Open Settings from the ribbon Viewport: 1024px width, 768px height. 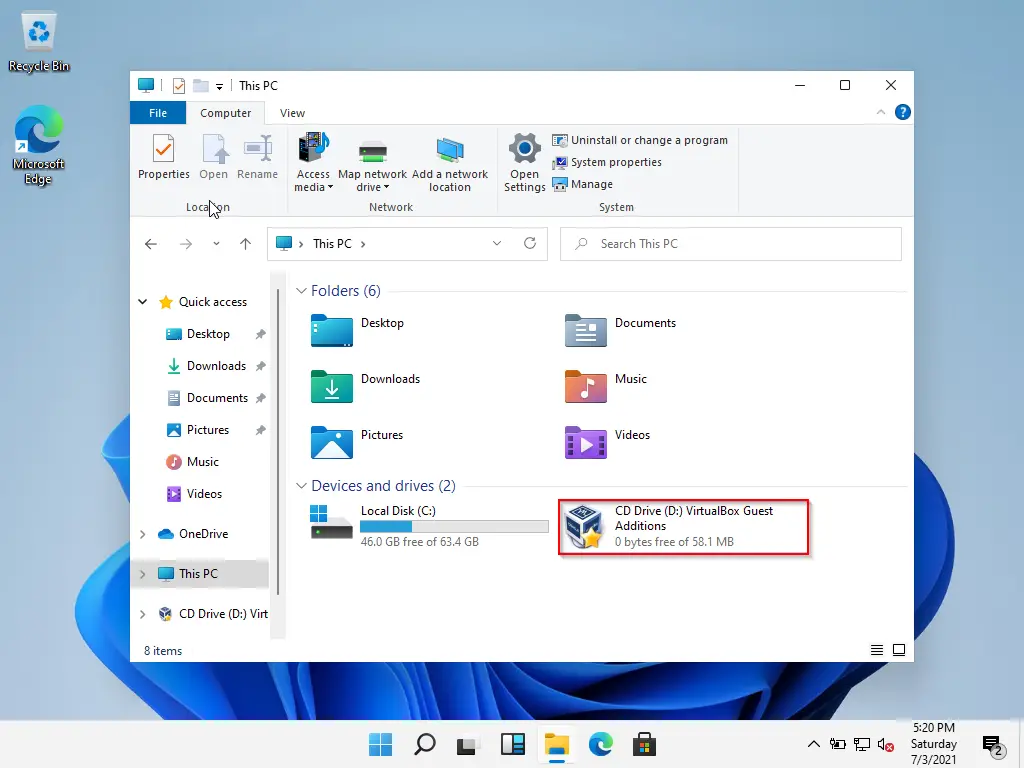[524, 162]
